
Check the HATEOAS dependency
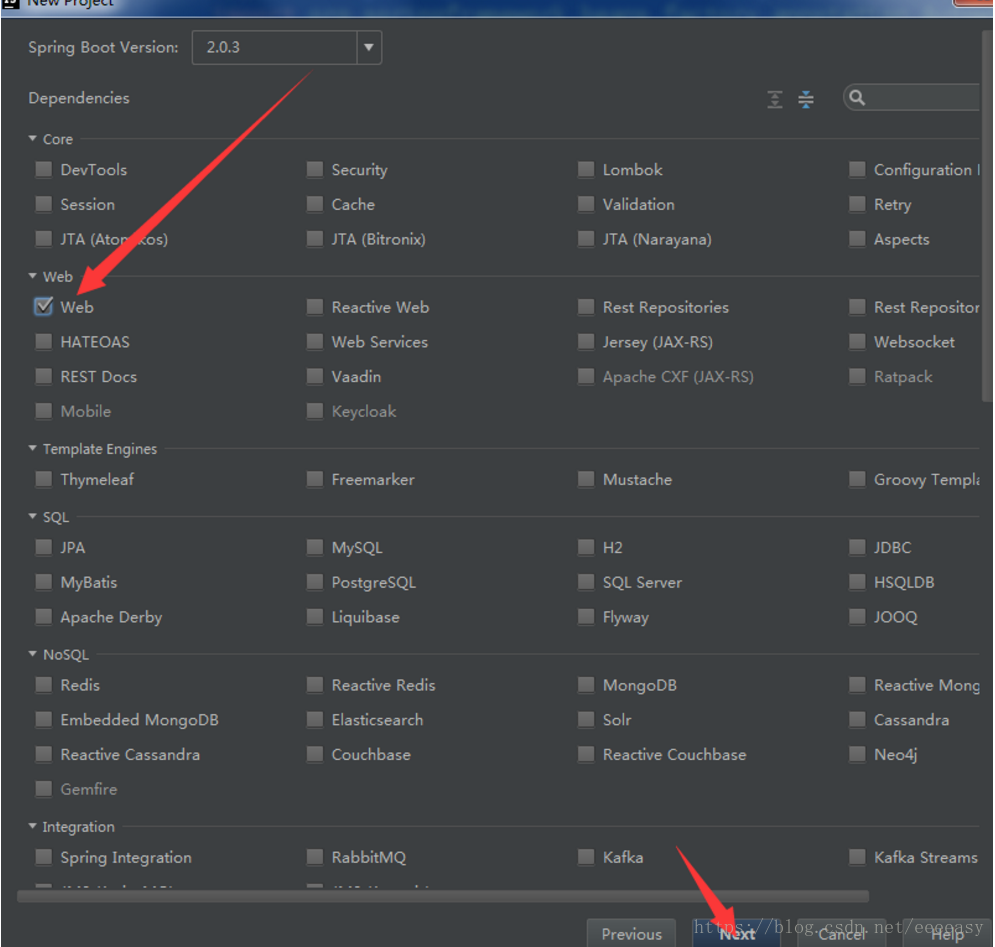pos(44,342)
